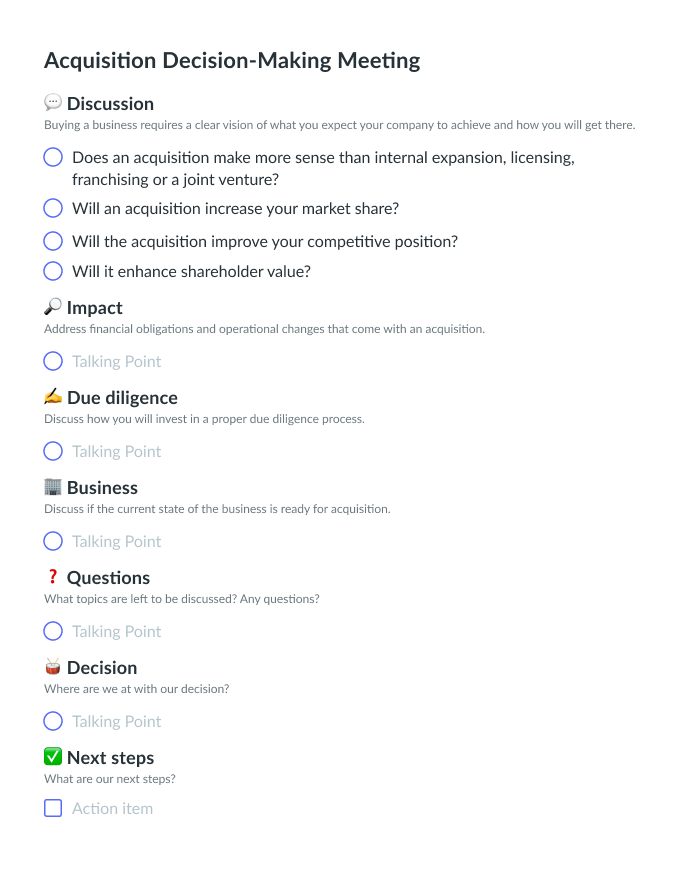This screenshot has height=872, width=684.
Task: Click the Acquisition Decision-Making Meeting title
Action: (232, 60)
